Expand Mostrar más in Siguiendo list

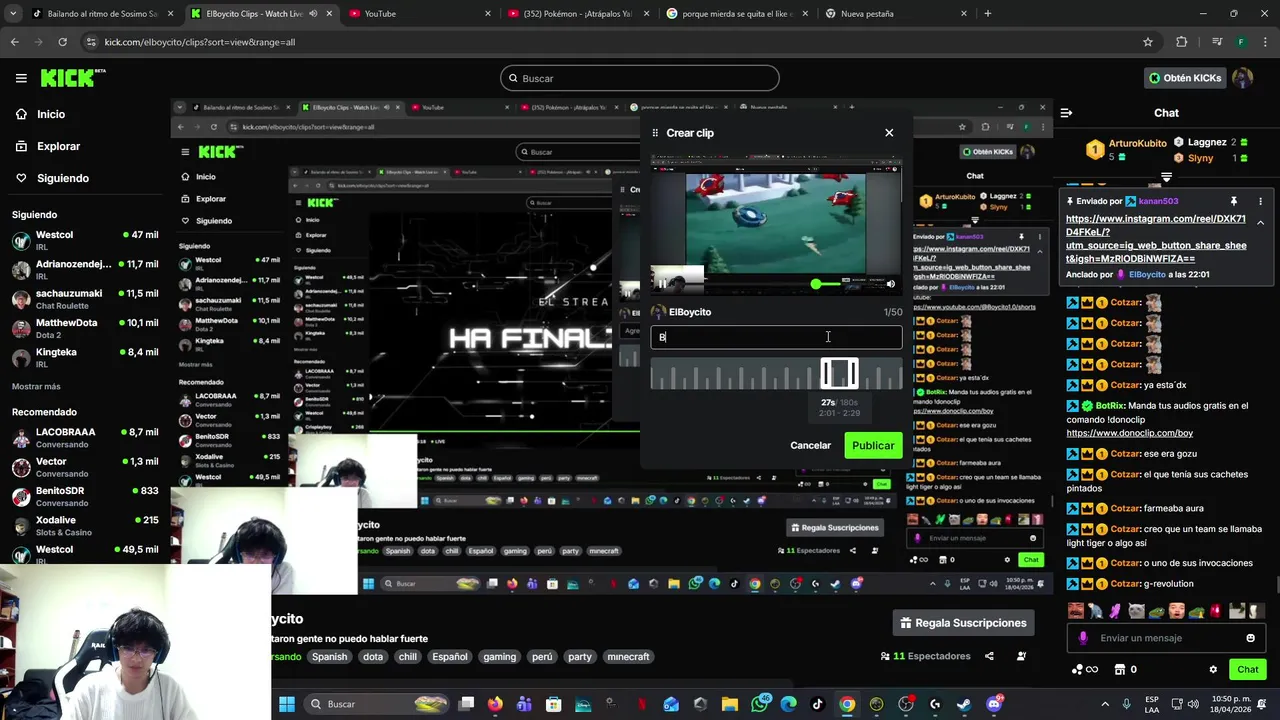click(36, 386)
